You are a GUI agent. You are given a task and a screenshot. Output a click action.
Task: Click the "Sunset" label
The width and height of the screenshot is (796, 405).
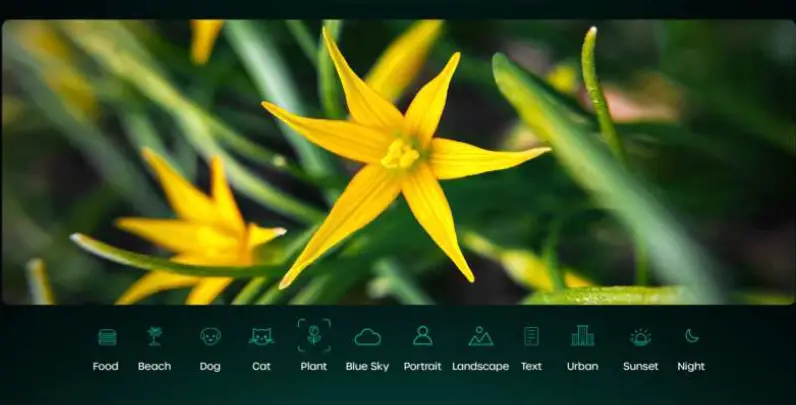point(641,366)
